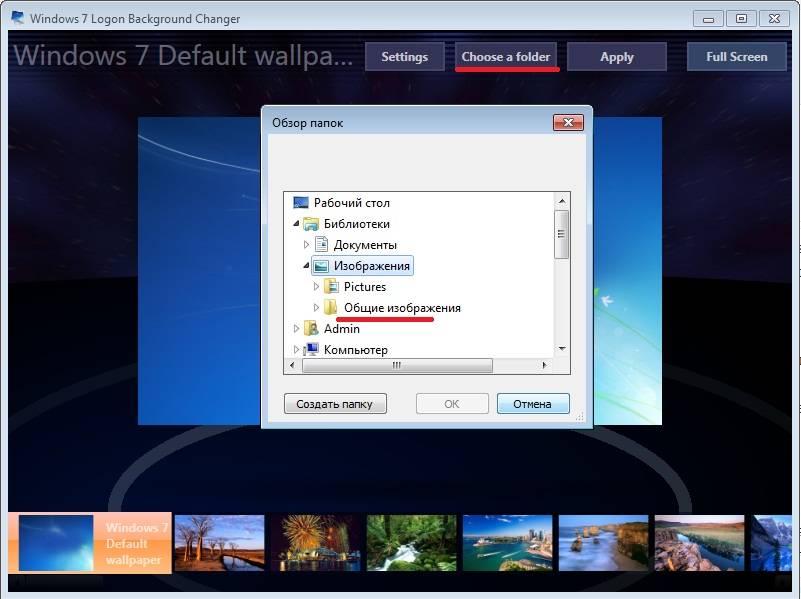801x599 pixels.
Task: Click the Документы document icon
Action: 321,245
